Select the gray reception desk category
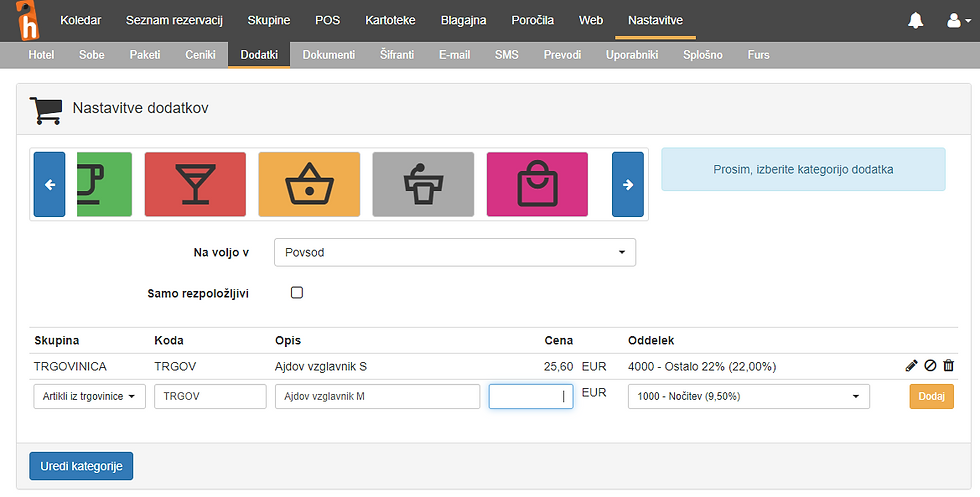 point(423,184)
